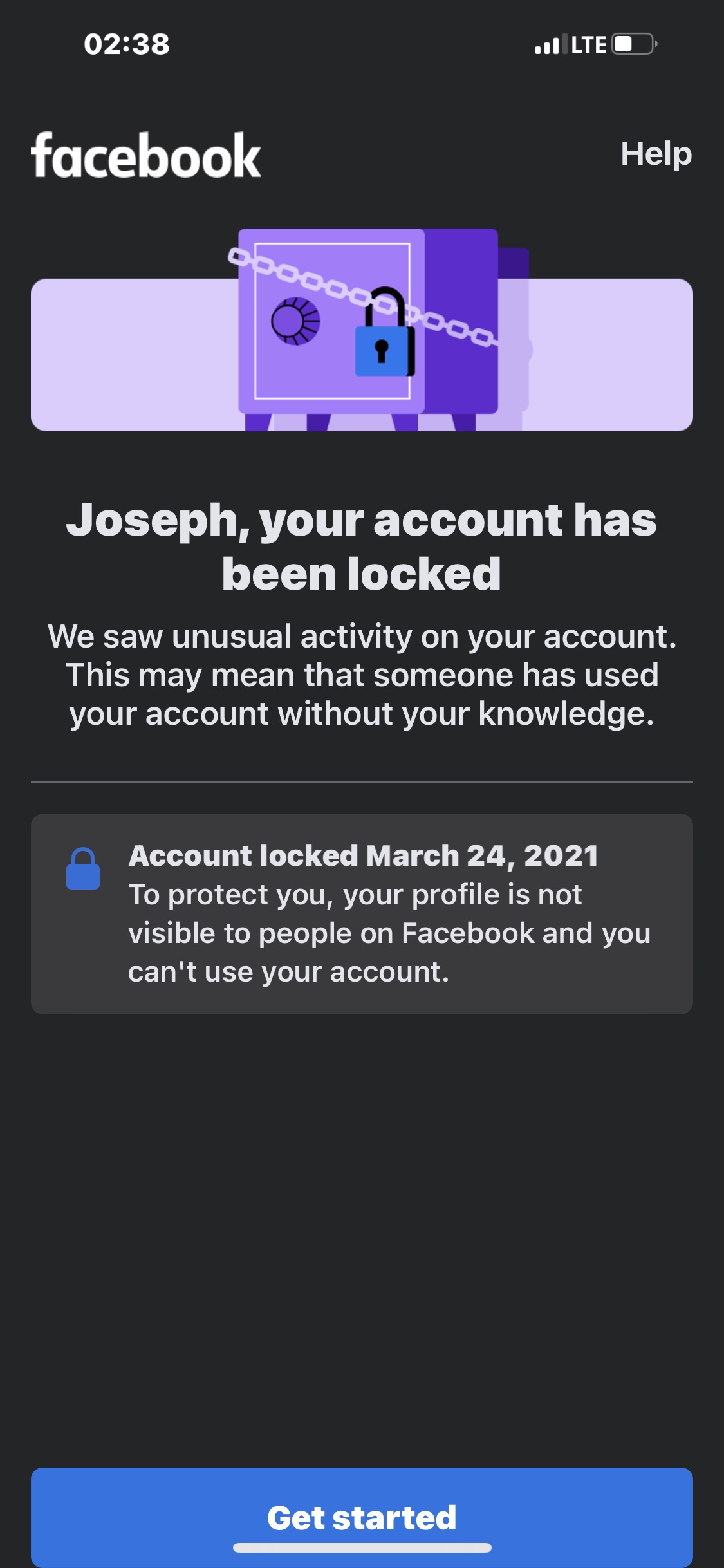Tap the battery indicator in the status bar
Image resolution: width=724 pixels, height=1568 pixels.
tap(634, 44)
